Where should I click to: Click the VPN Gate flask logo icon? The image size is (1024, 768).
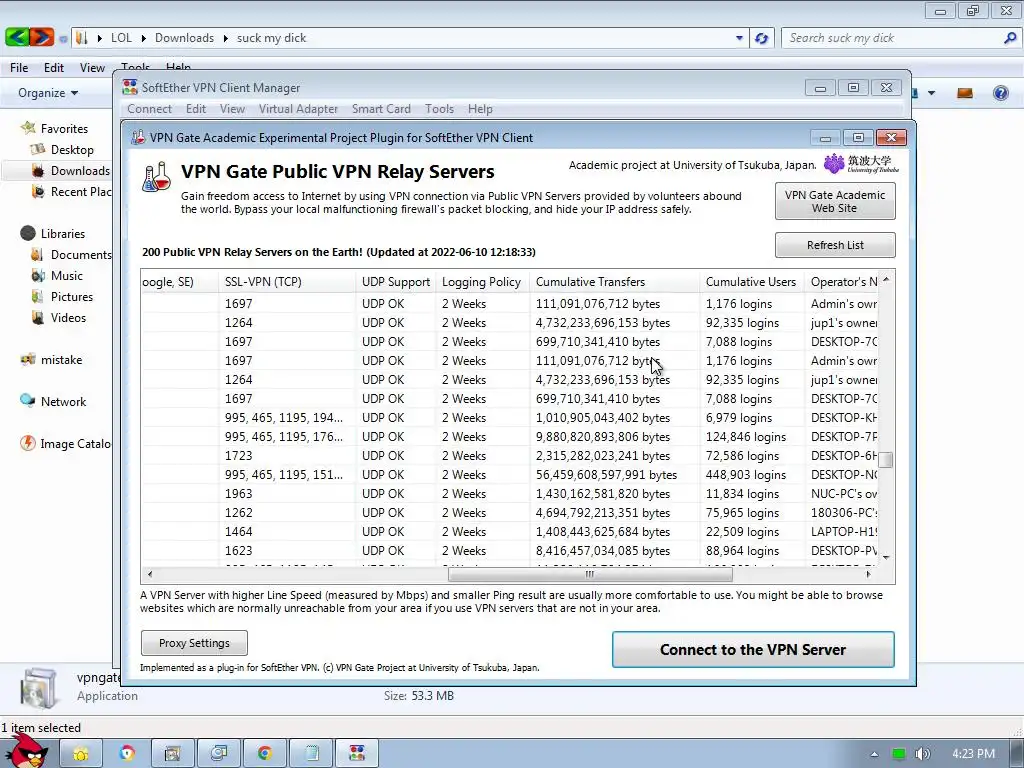[x=156, y=177]
